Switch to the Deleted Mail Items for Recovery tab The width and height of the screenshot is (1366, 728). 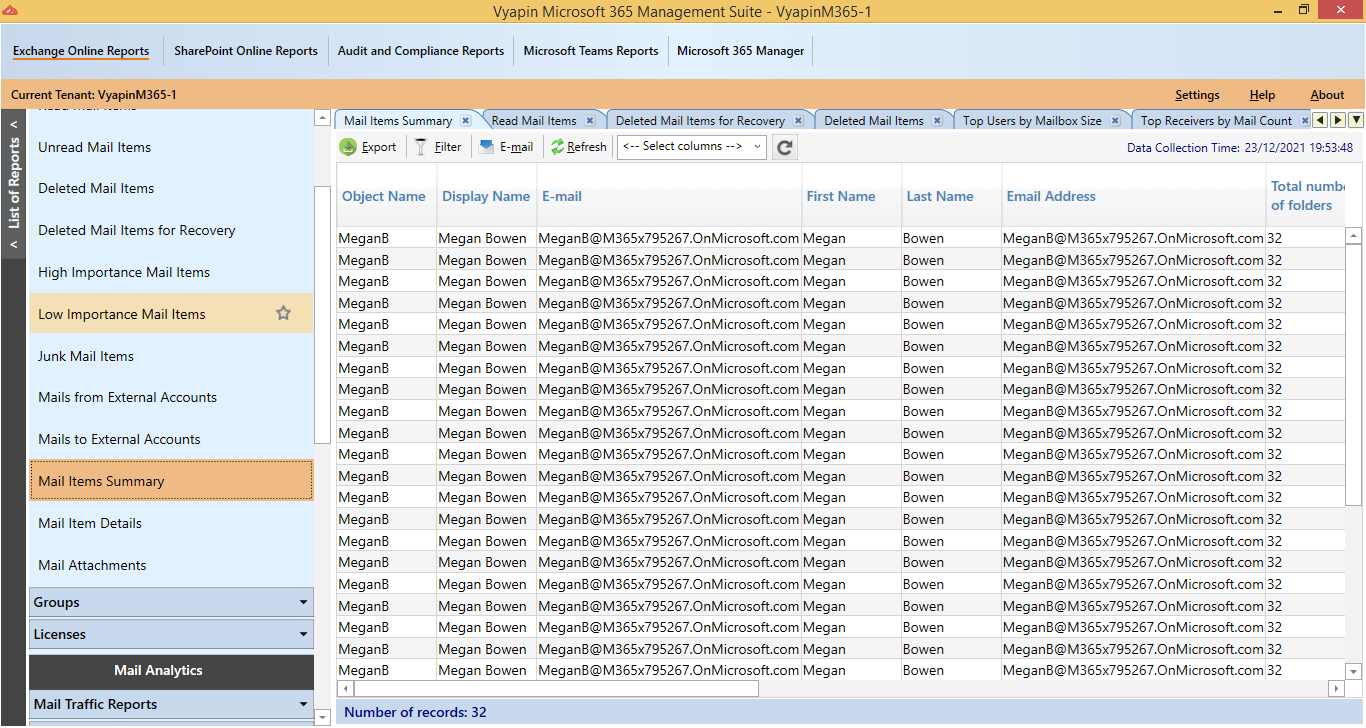700,121
